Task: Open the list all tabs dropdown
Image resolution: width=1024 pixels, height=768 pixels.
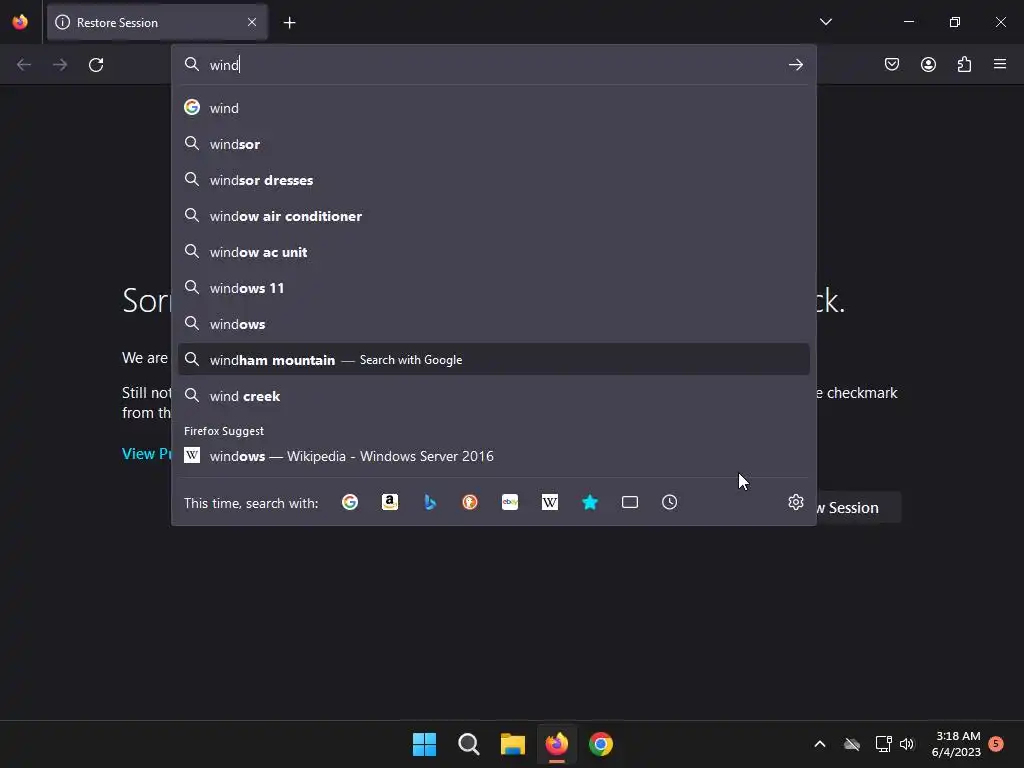Action: point(825,22)
